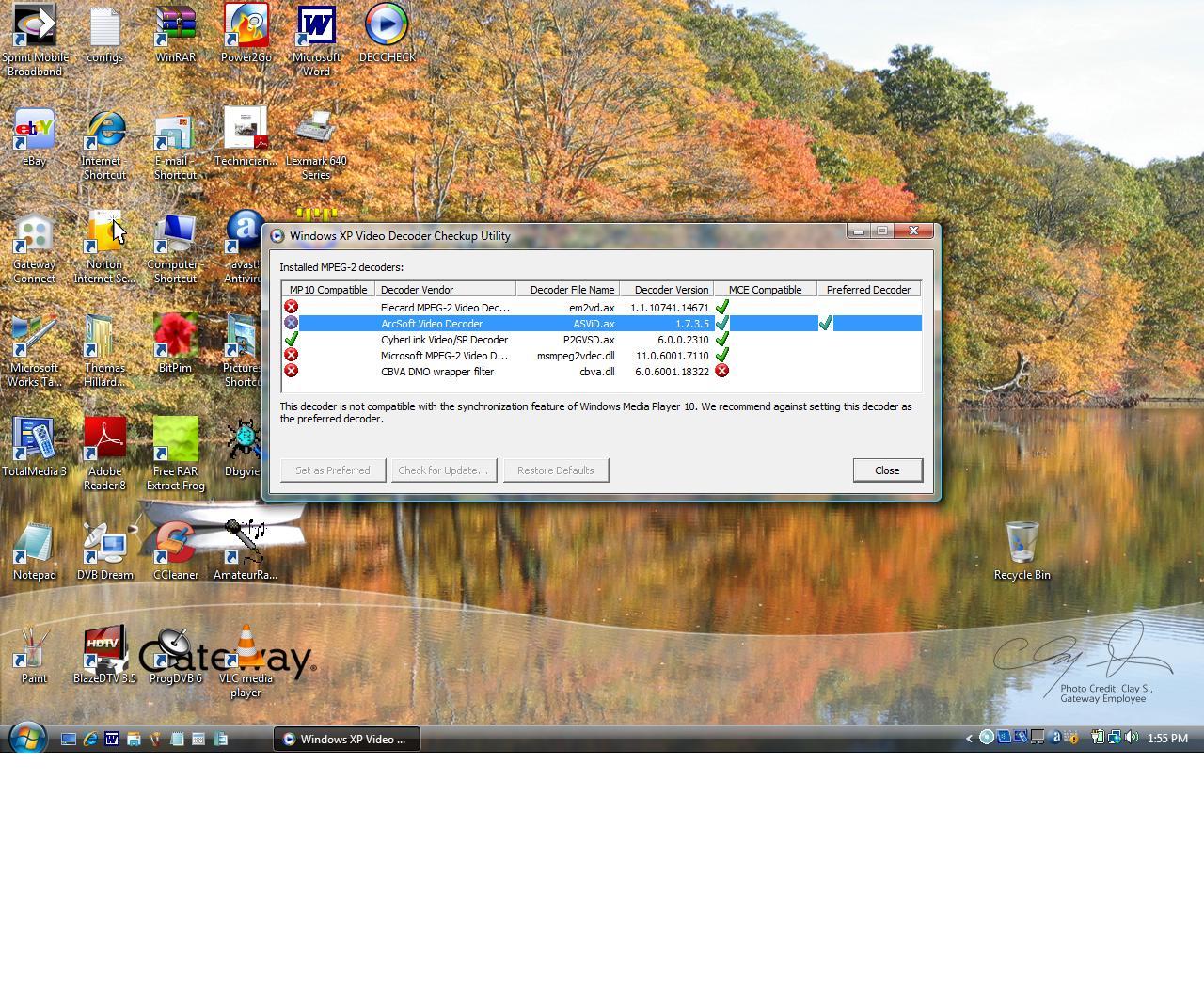Click the MP10 Compatible column header
Image resolution: width=1204 pixels, height=988 pixels.
[327, 290]
